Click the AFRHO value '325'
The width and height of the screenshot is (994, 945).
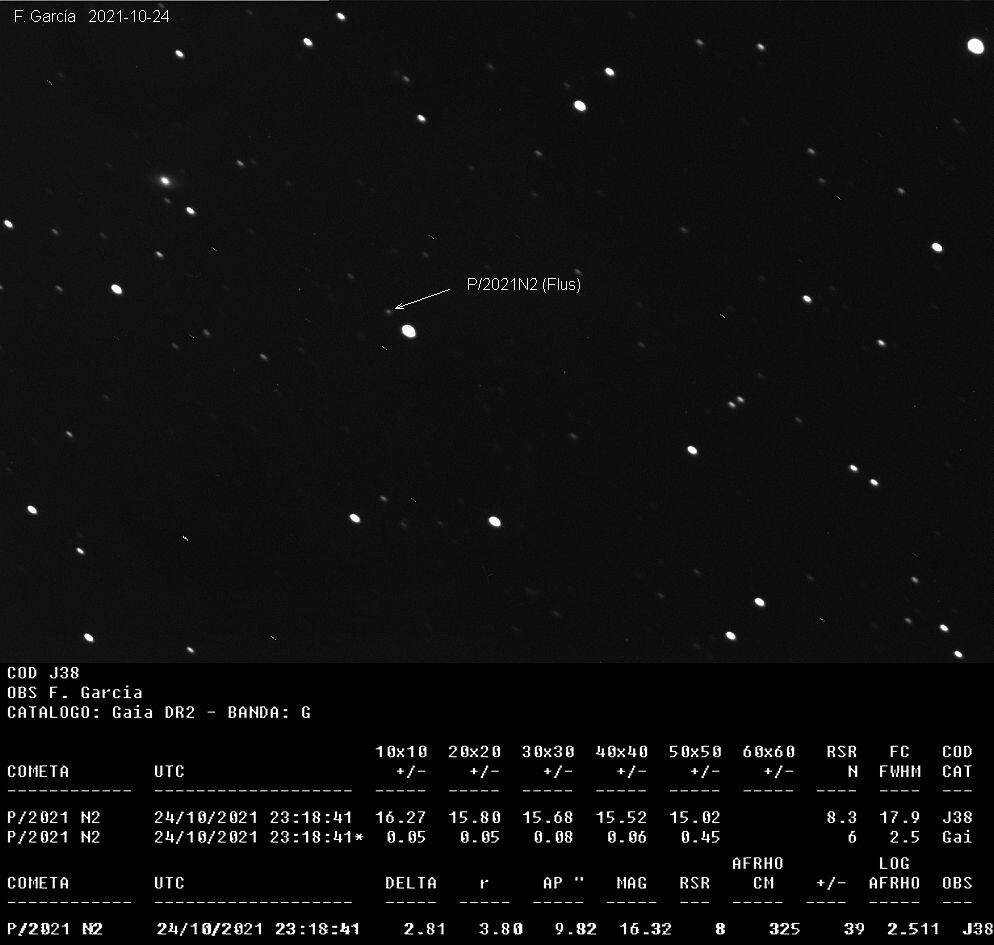pyautogui.click(x=784, y=929)
